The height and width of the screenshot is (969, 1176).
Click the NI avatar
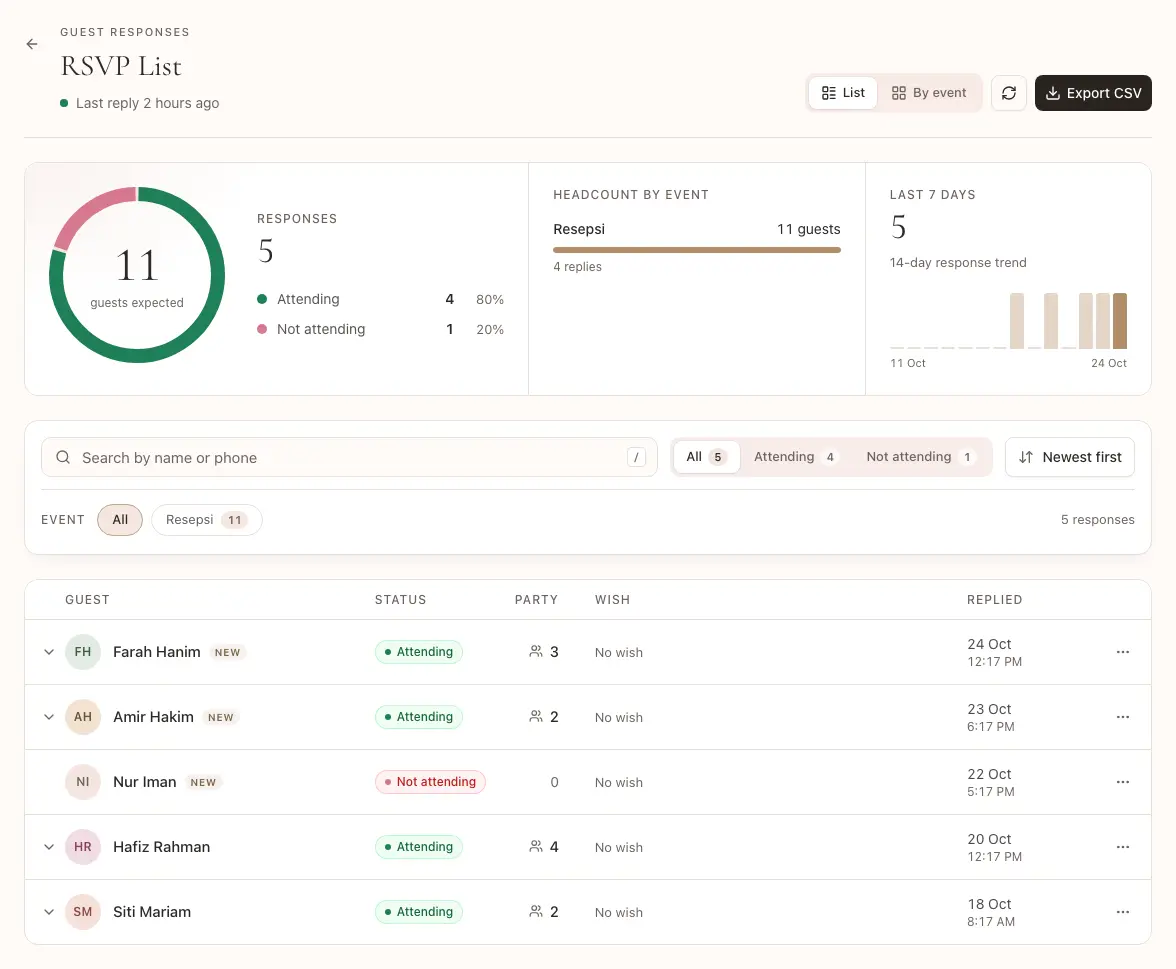82,782
